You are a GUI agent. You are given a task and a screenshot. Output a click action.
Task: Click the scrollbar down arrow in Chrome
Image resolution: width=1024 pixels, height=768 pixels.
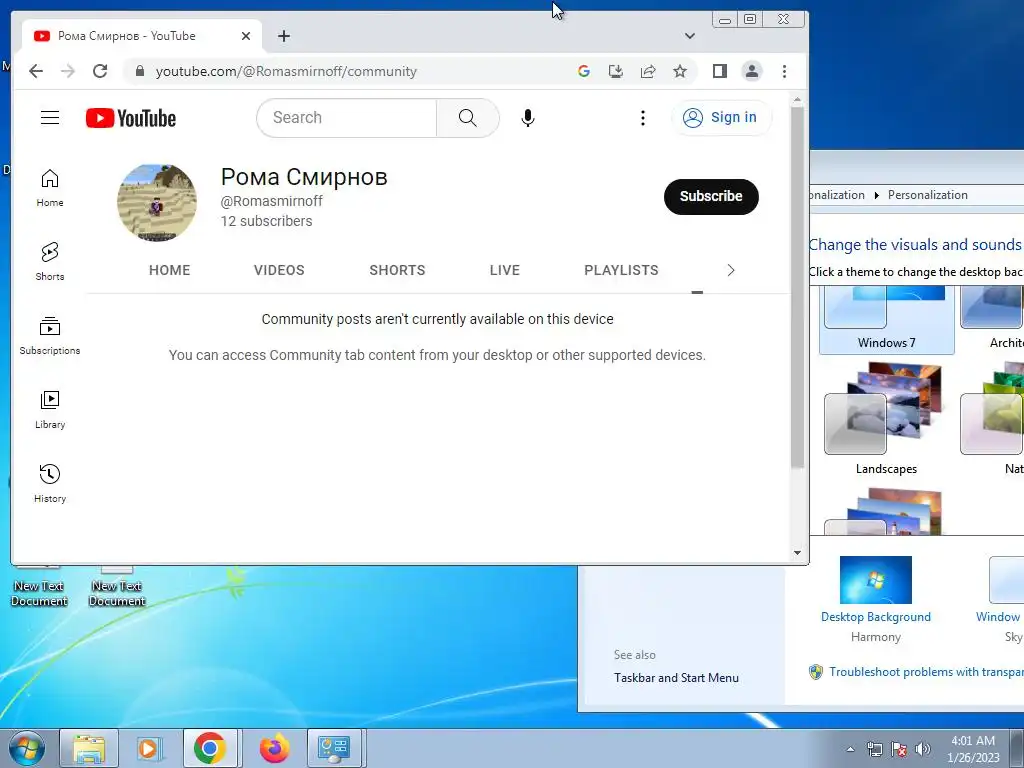coord(797,552)
